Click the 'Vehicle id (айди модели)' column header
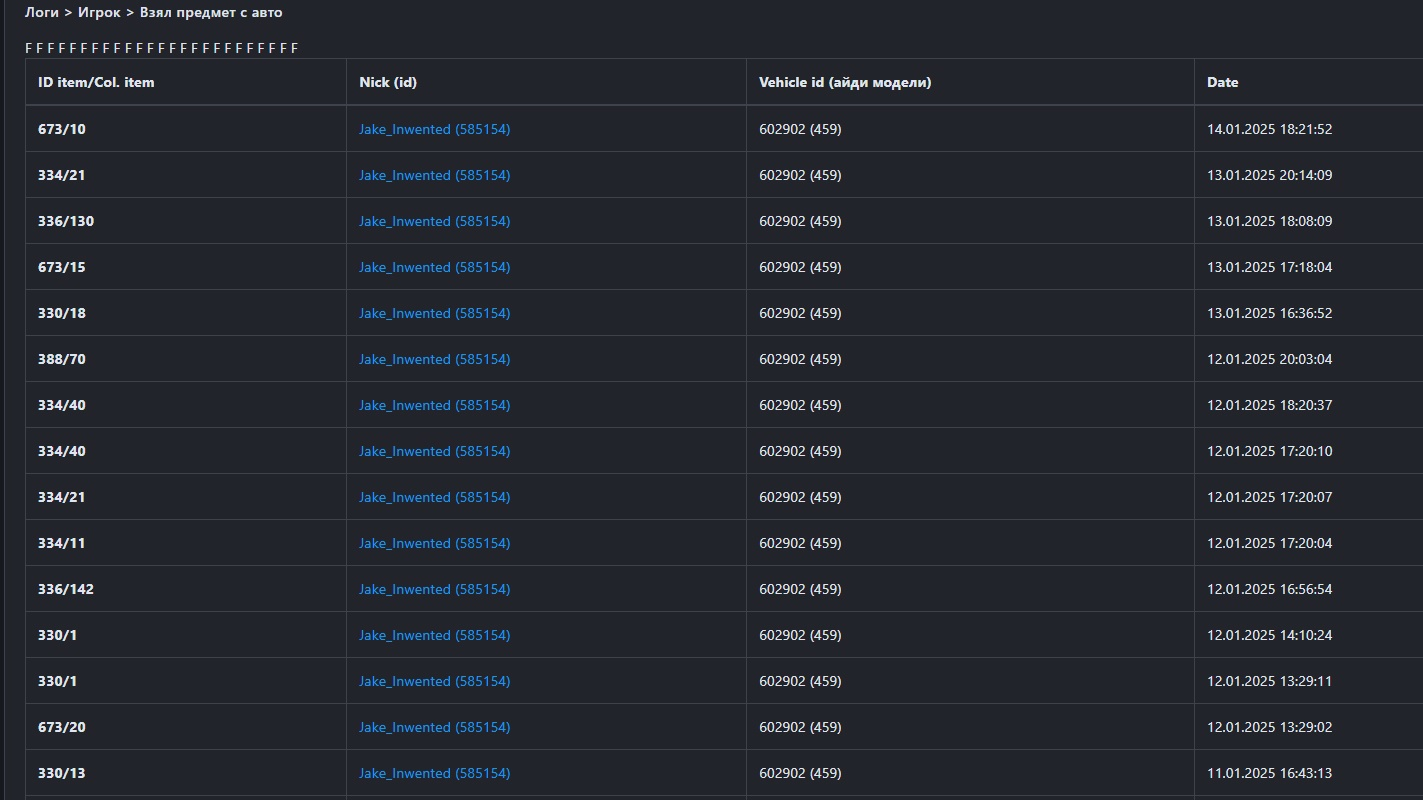The image size is (1423, 800). click(x=845, y=82)
